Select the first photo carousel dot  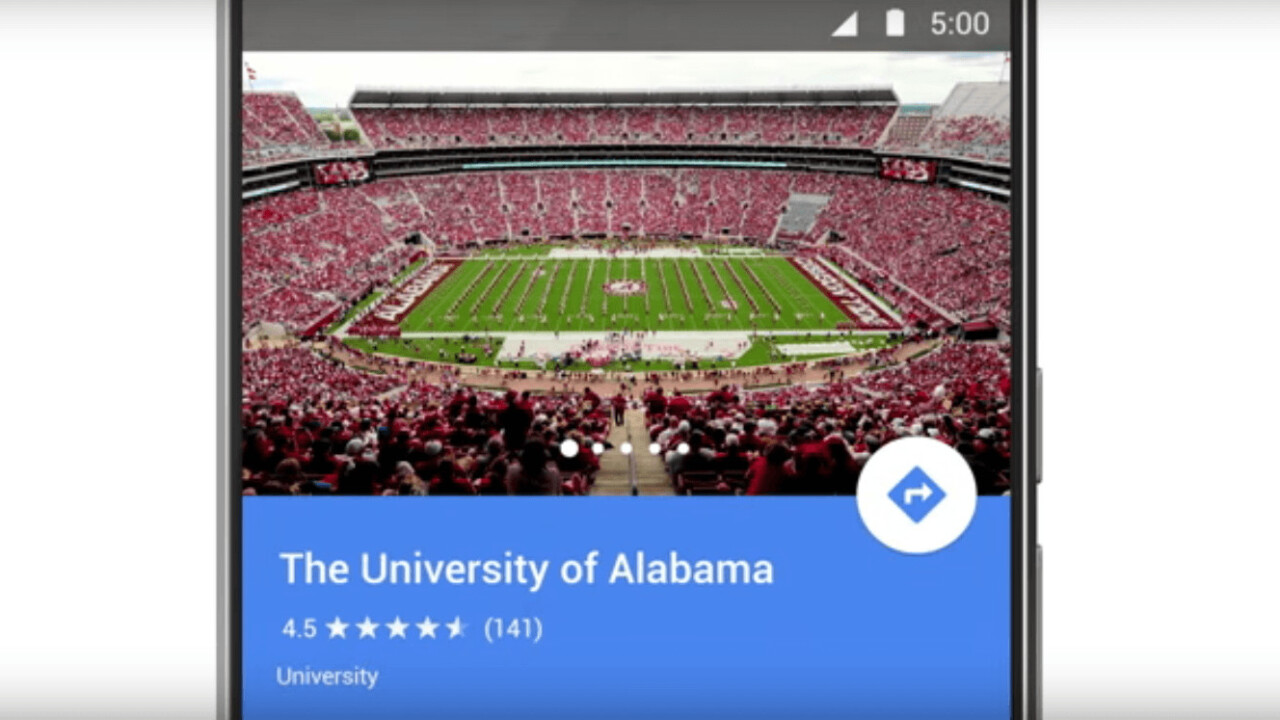(x=569, y=448)
